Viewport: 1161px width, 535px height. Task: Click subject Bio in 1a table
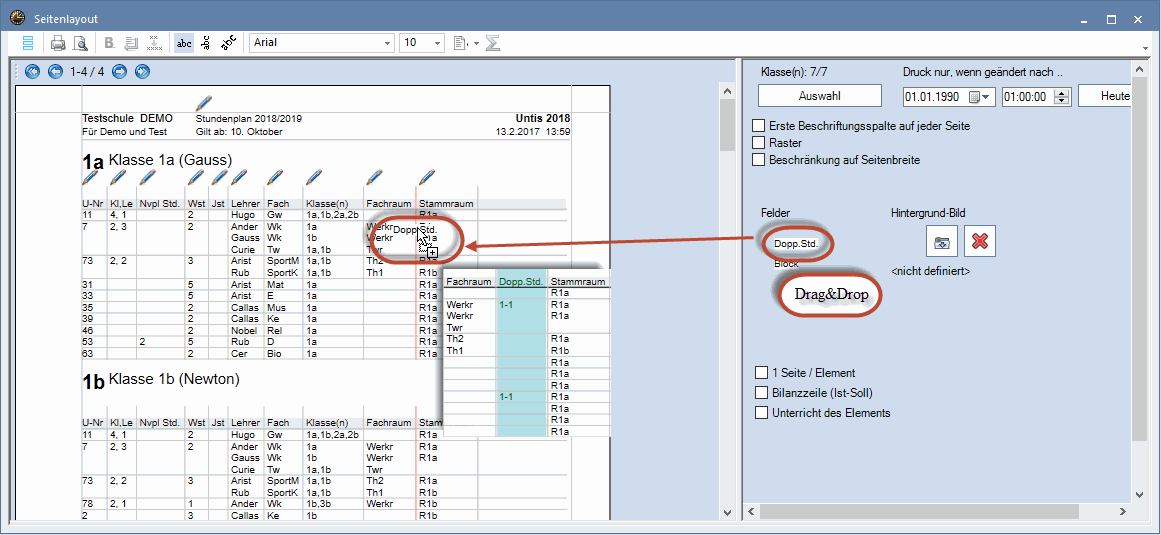pyautogui.click(x=274, y=354)
